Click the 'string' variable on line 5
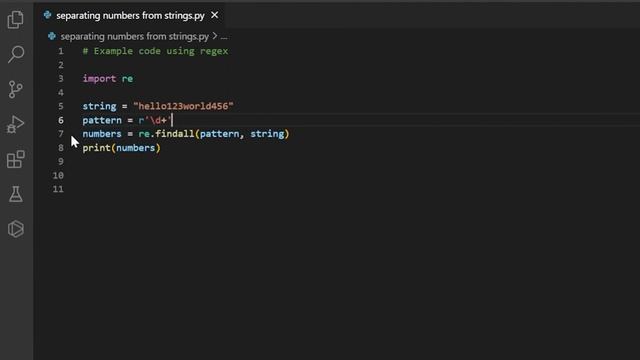 (99, 106)
